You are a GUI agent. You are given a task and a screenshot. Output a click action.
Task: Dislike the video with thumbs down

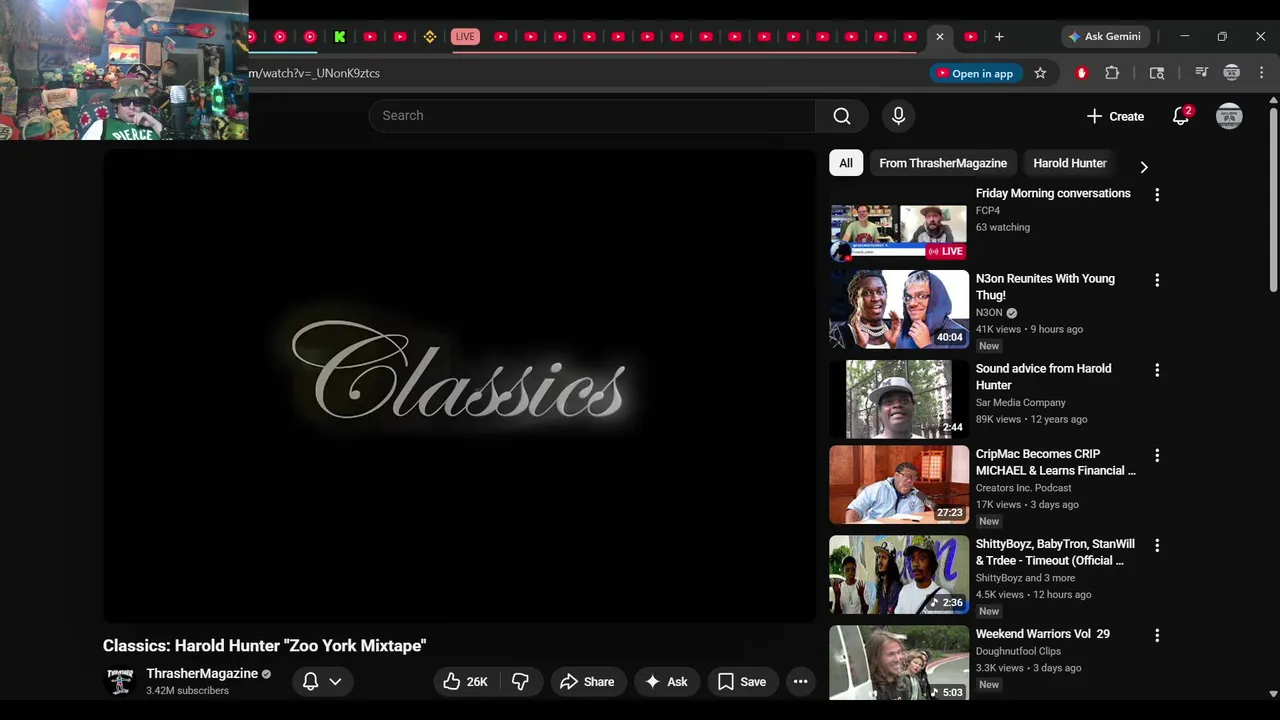click(520, 682)
